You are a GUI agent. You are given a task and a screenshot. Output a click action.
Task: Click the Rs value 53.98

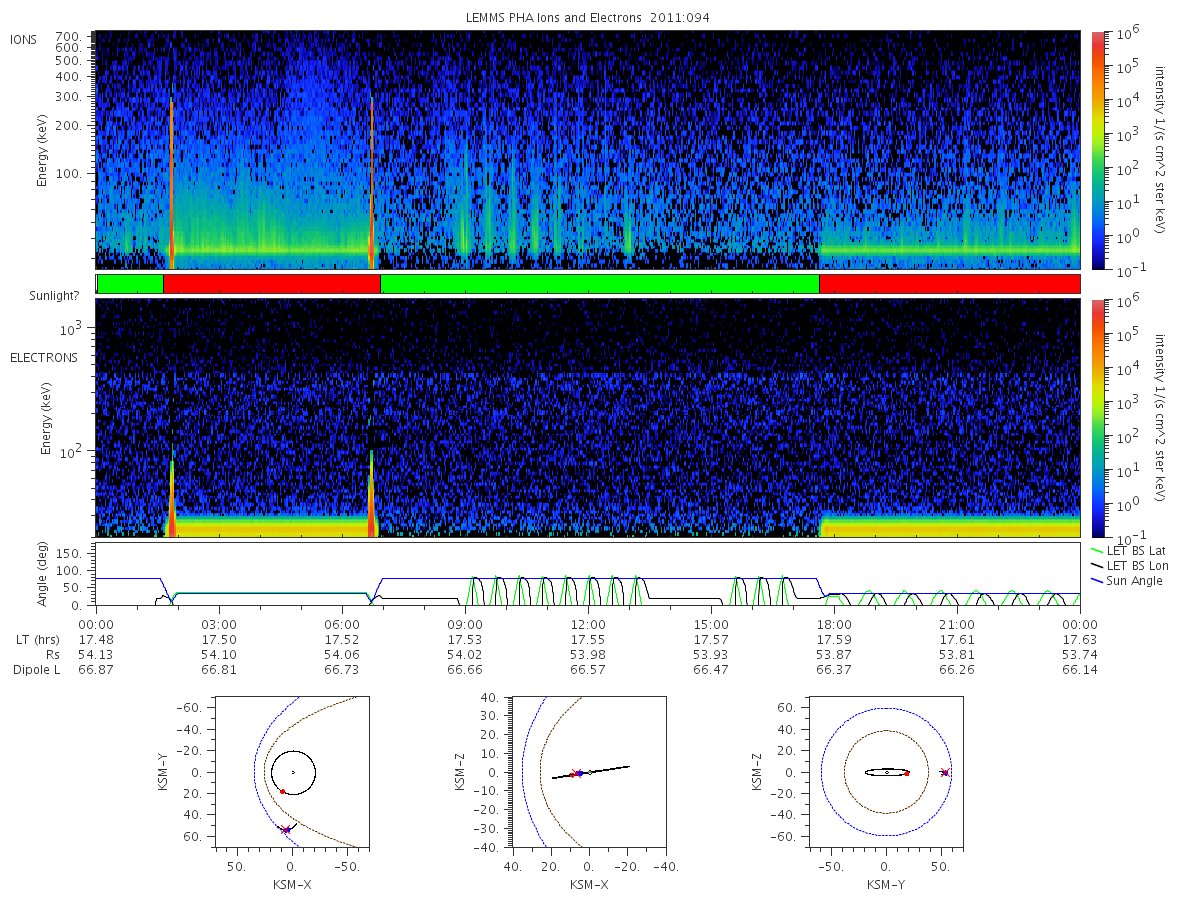click(589, 655)
